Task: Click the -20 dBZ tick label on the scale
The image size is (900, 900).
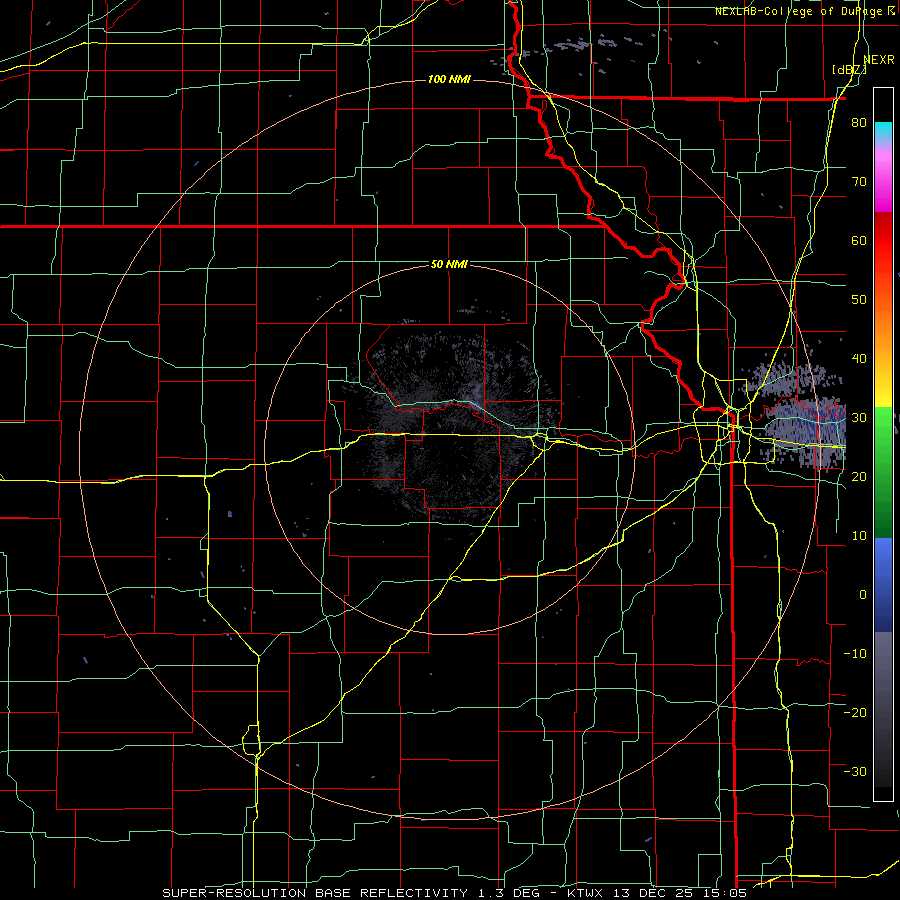Action: click(x=855, y=712)
